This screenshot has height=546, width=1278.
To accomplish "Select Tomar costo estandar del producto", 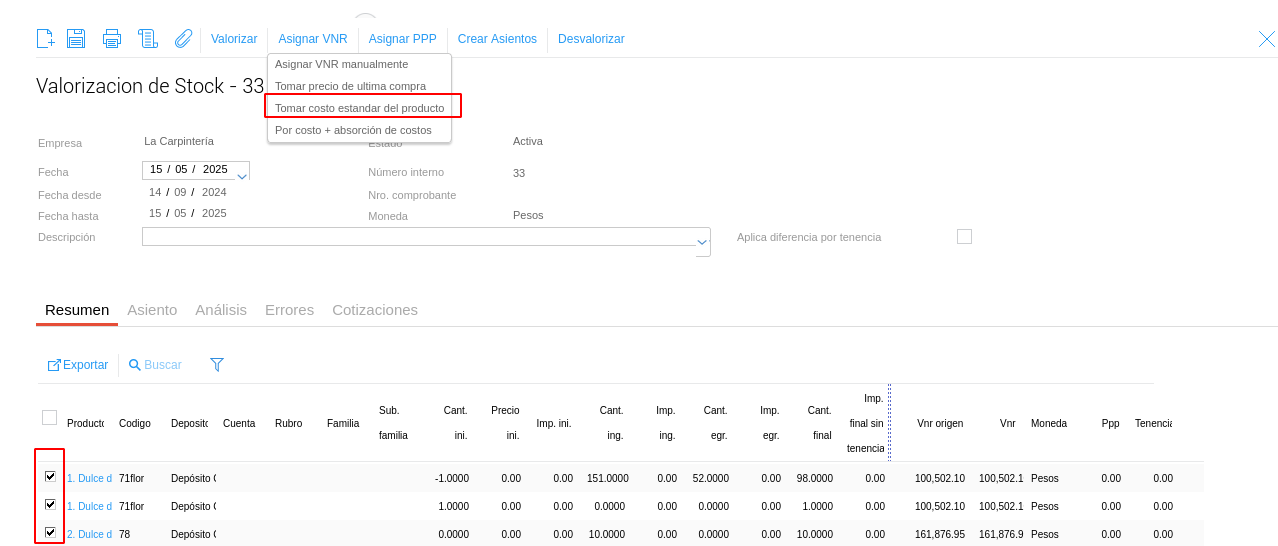I will pyautogui.click(x=359, y=107).
